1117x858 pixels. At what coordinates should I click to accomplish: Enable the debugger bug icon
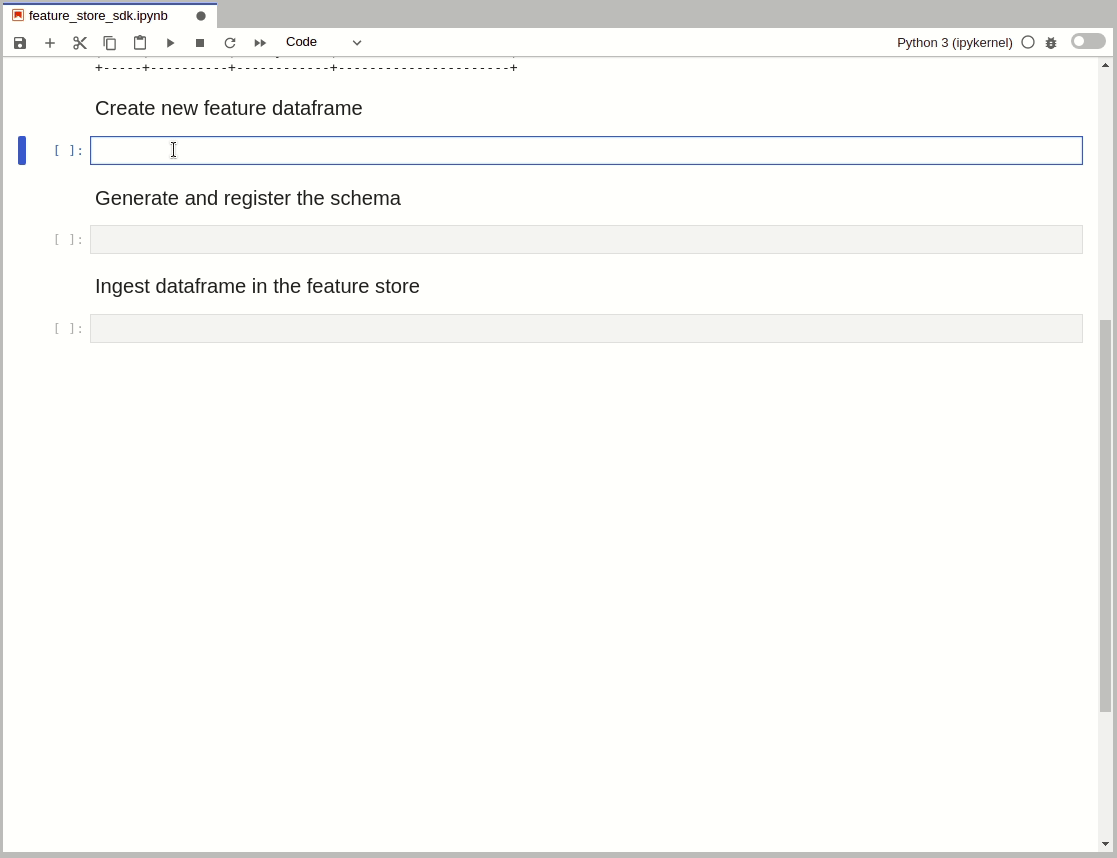point(1051,43)
